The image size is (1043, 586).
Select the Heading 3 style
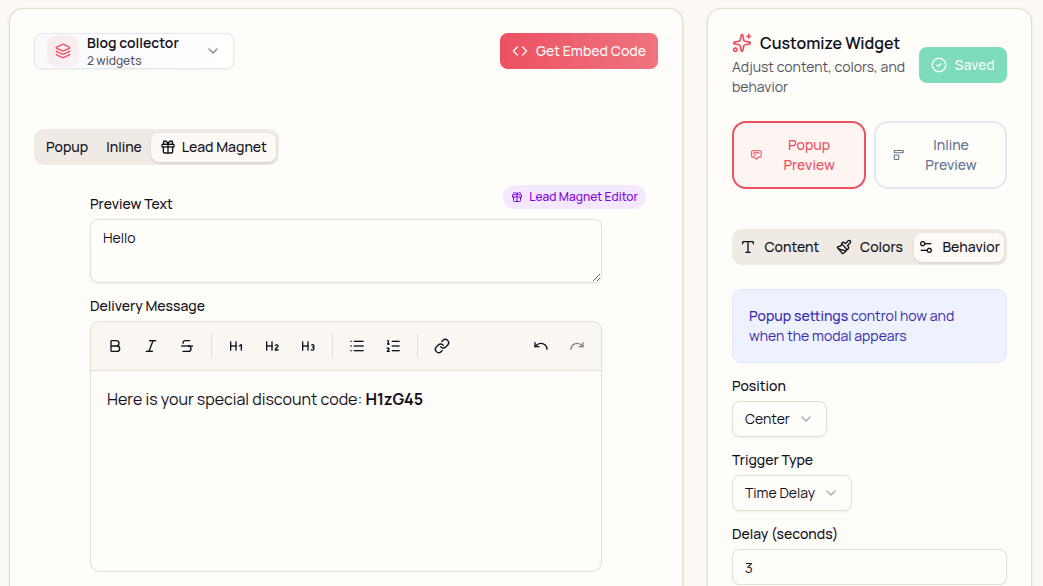308,345
